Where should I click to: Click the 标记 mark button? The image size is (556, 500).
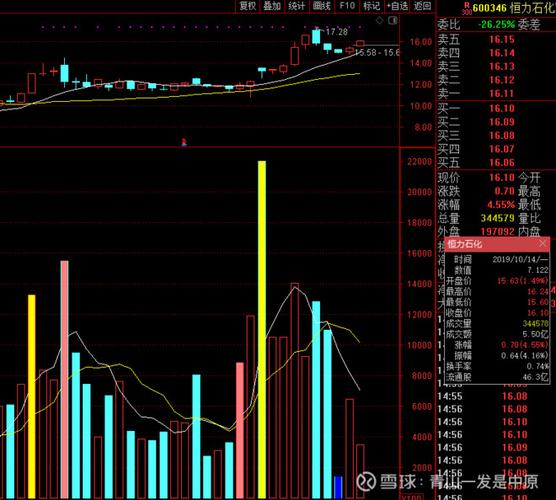tap(371, 6)
